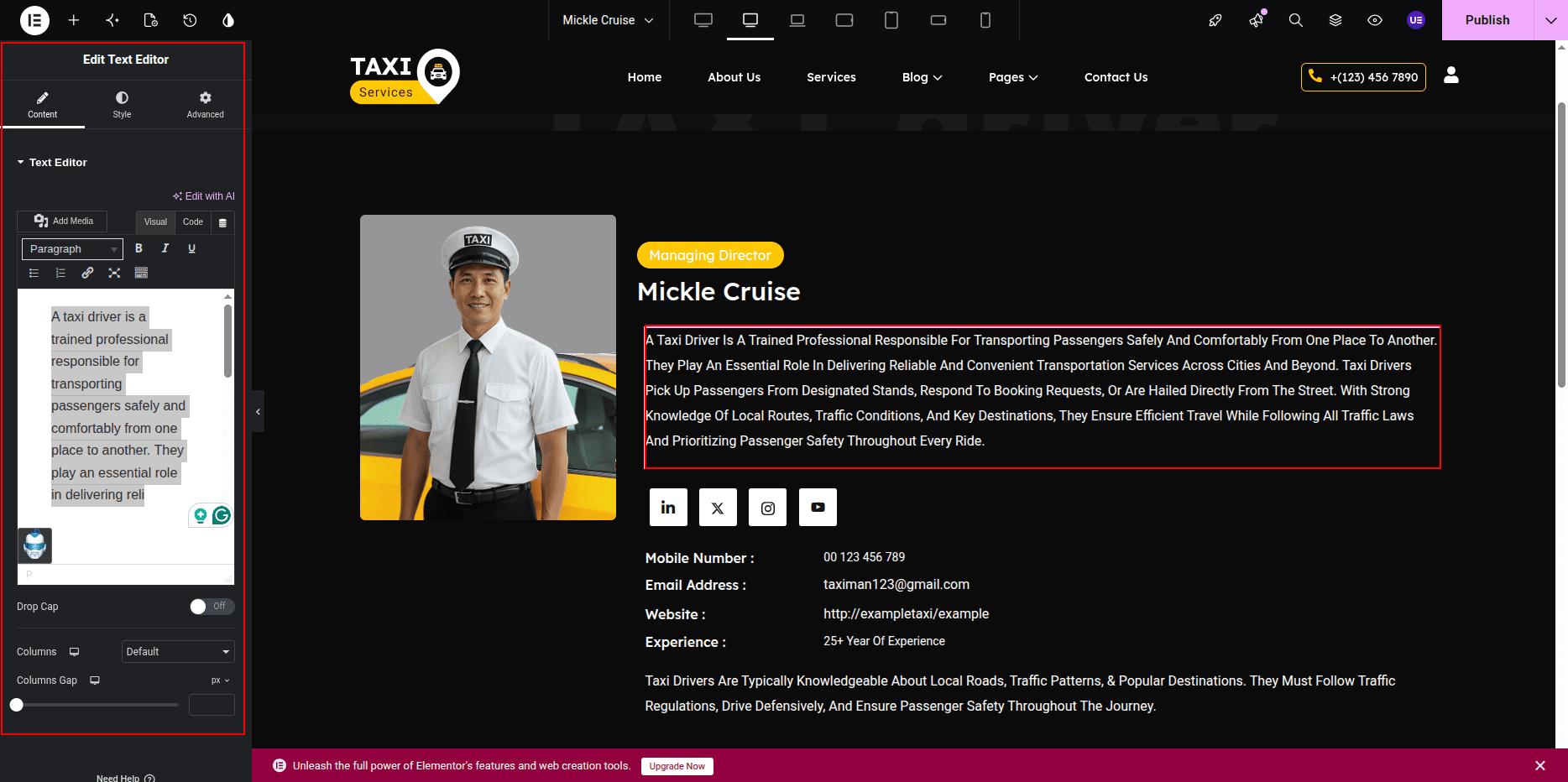Toggle the Drop Cap switch
Image resolution: width=1568 pixels, height=782 pixels.
pos(212,606)
